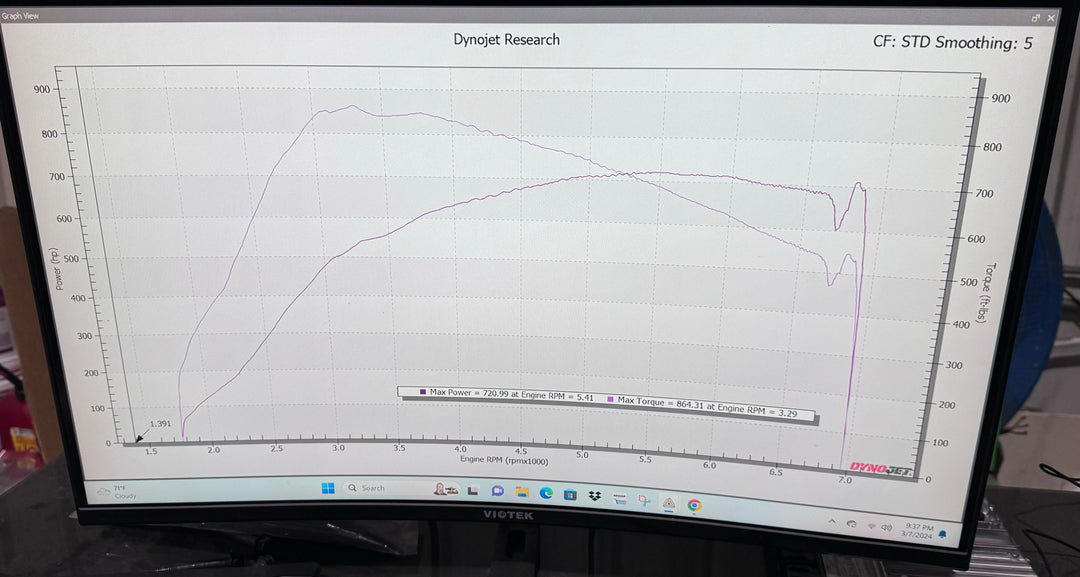Open the Wi-Fi network tray icon

click(x=870, y=525)
